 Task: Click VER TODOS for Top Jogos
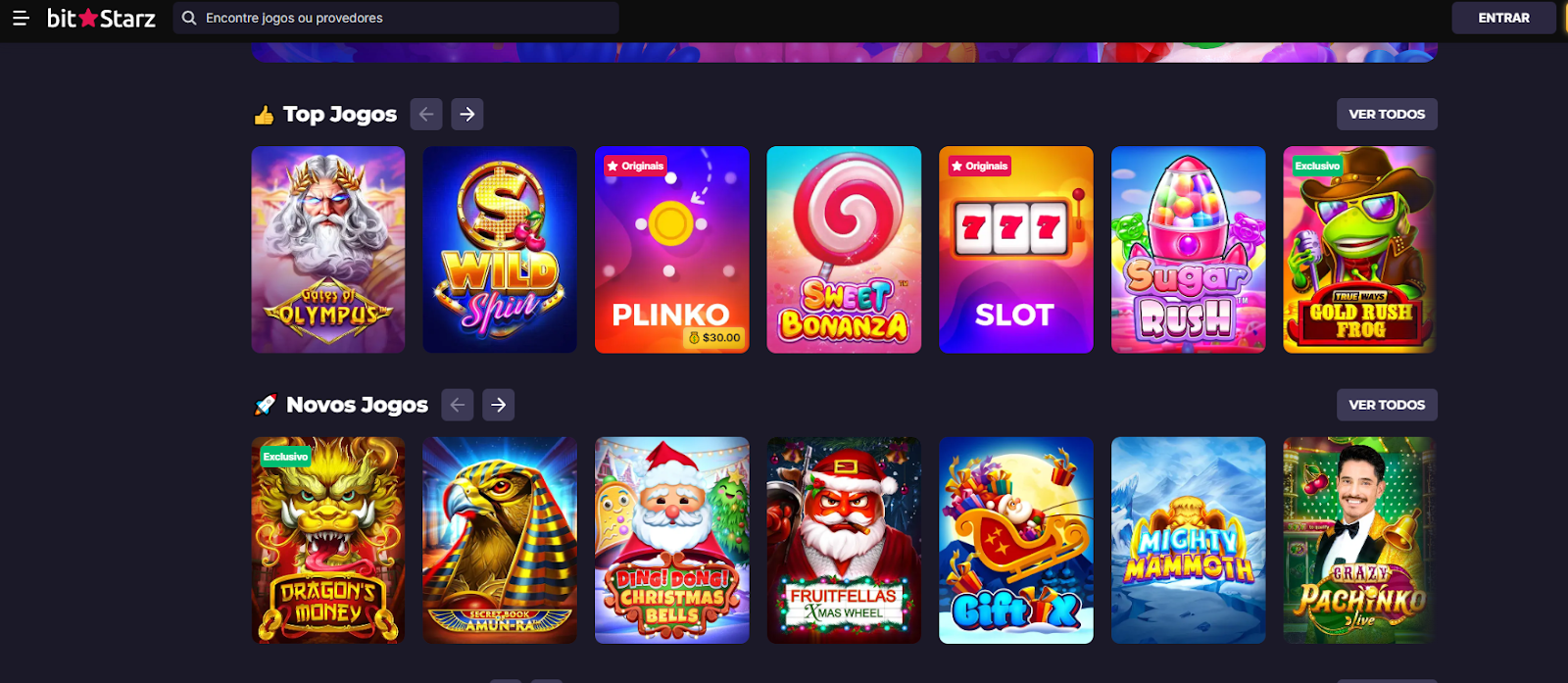pos(1387,115)
